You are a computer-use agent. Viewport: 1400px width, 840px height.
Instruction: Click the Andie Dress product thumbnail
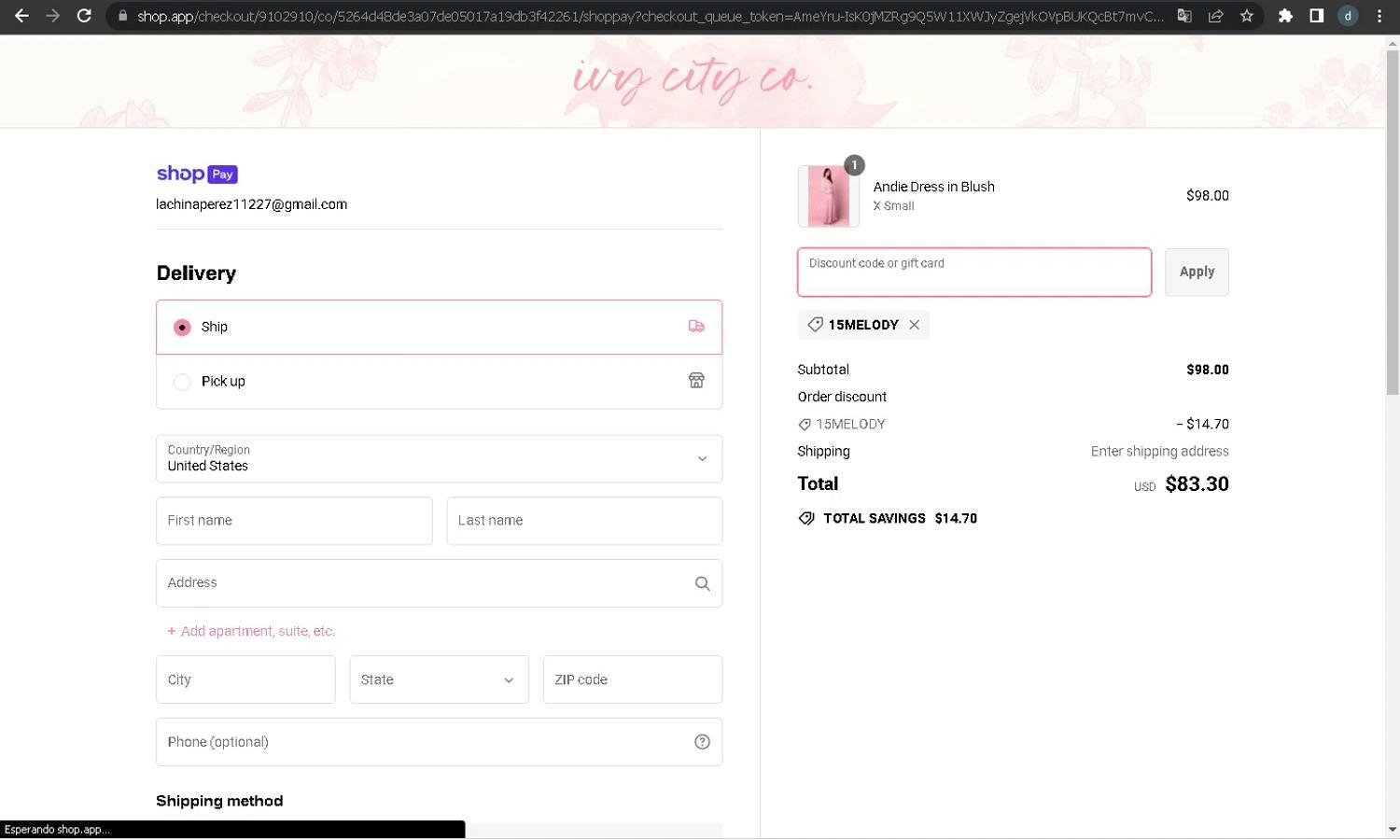pyautogui.click(x=829, y=196)
